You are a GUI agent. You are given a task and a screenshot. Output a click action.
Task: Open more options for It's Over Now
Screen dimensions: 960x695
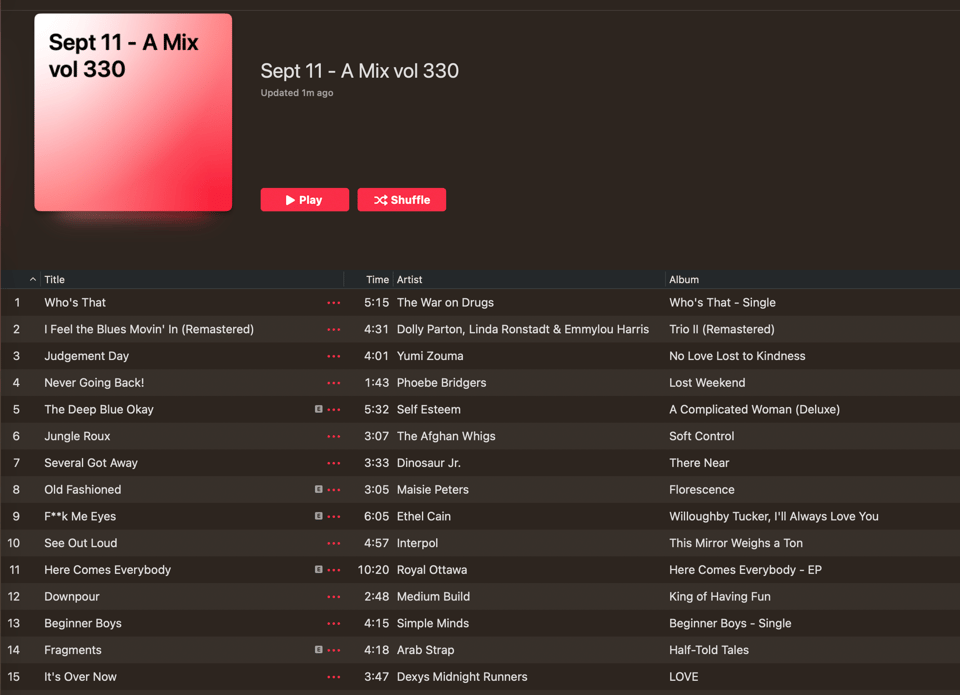click(x=334, y=677)
